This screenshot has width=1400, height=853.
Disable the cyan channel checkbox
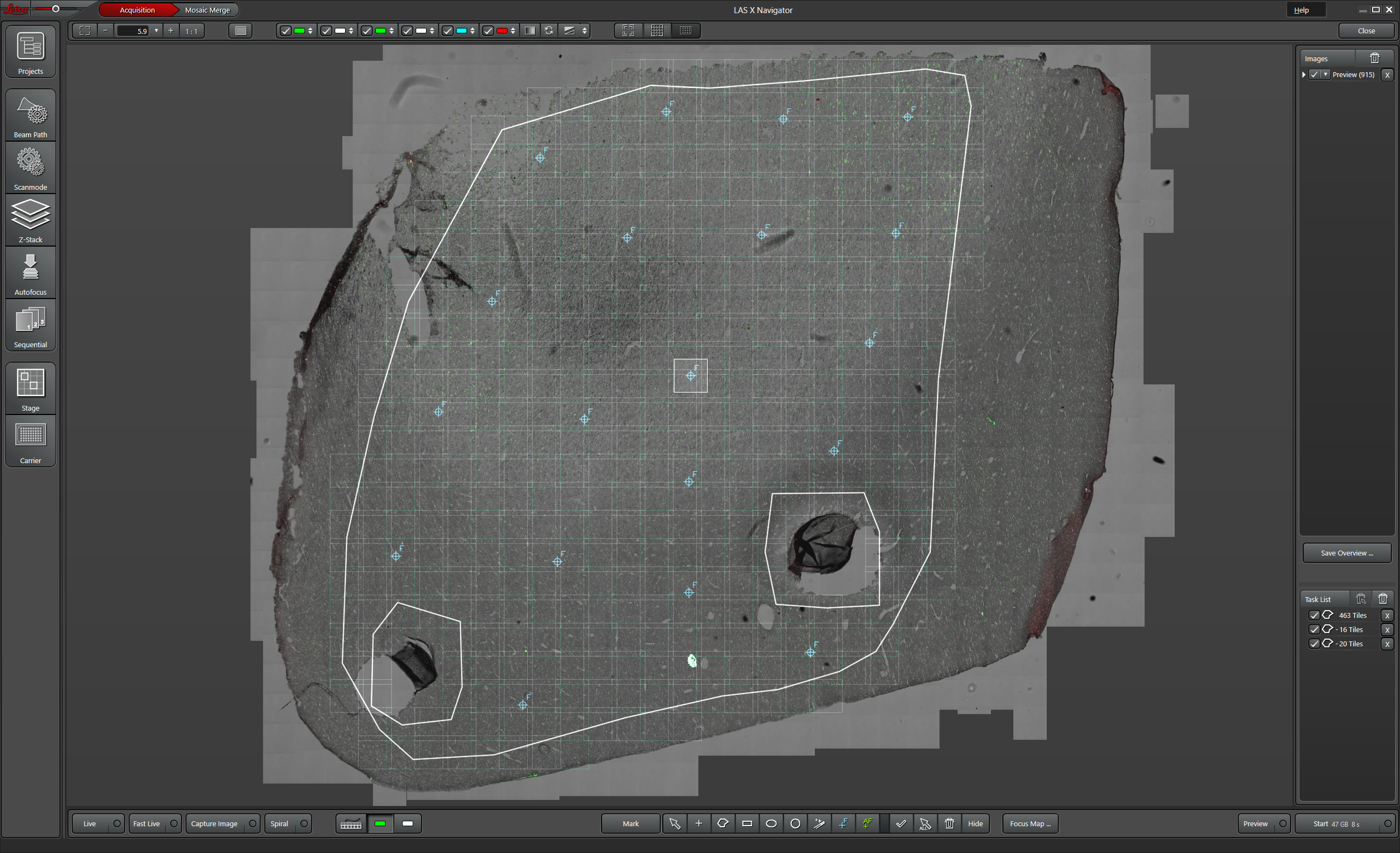448,31
